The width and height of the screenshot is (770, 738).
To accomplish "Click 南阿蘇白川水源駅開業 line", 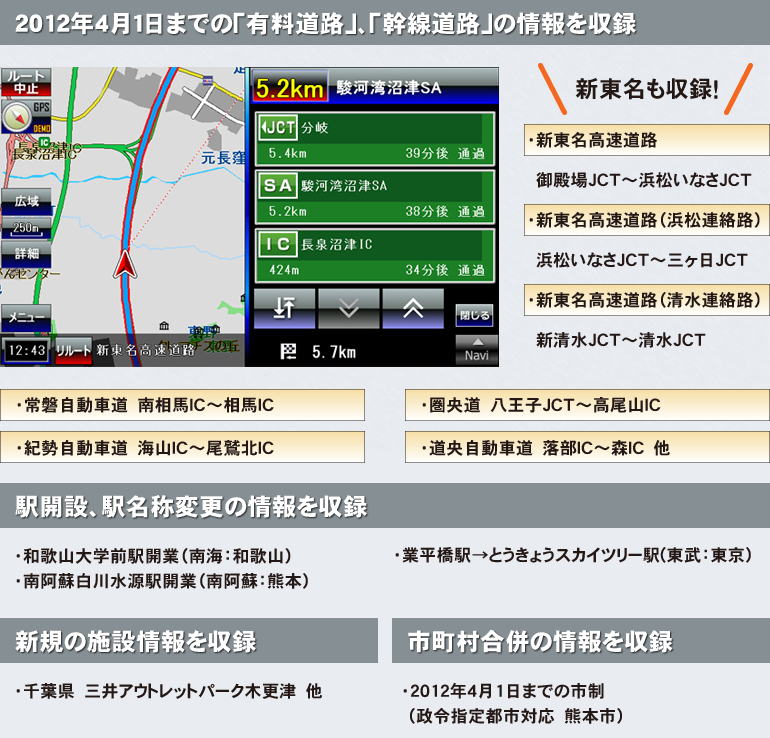I will coord(162,581).
